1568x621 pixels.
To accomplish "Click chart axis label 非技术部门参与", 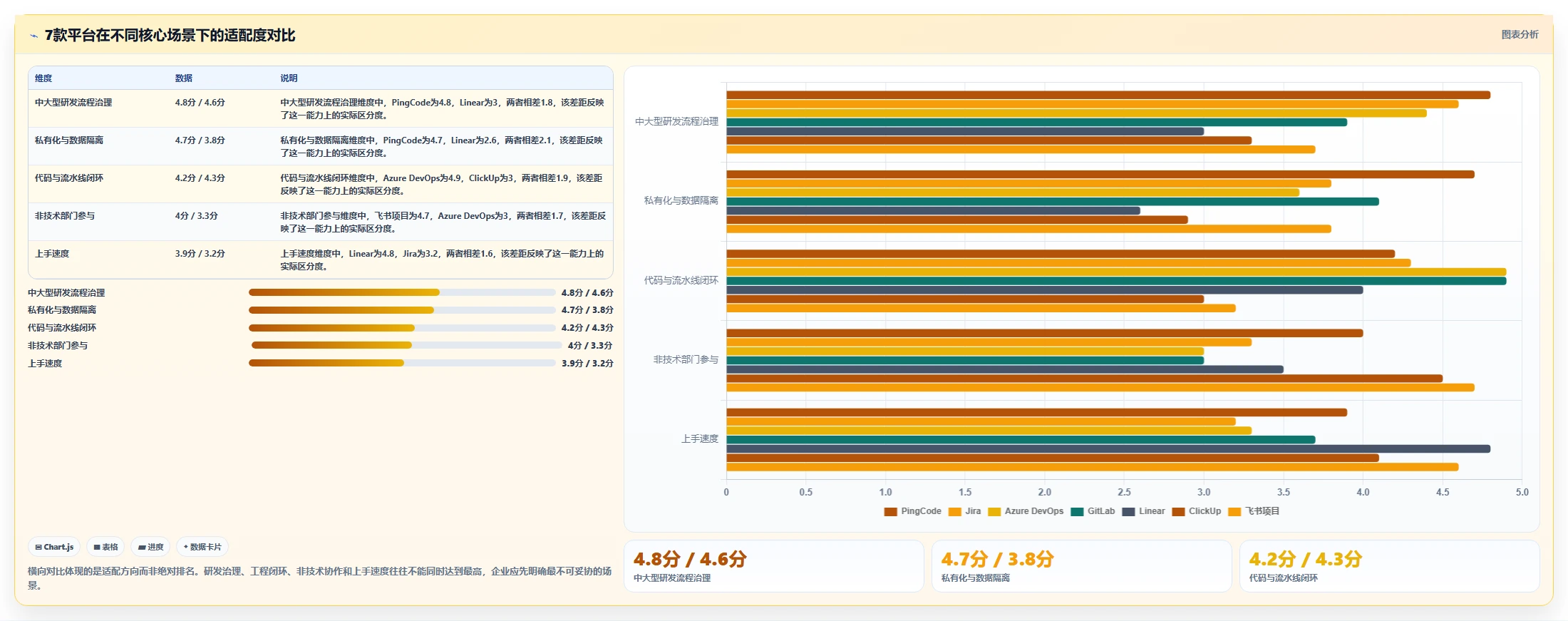I will [686, 360].
